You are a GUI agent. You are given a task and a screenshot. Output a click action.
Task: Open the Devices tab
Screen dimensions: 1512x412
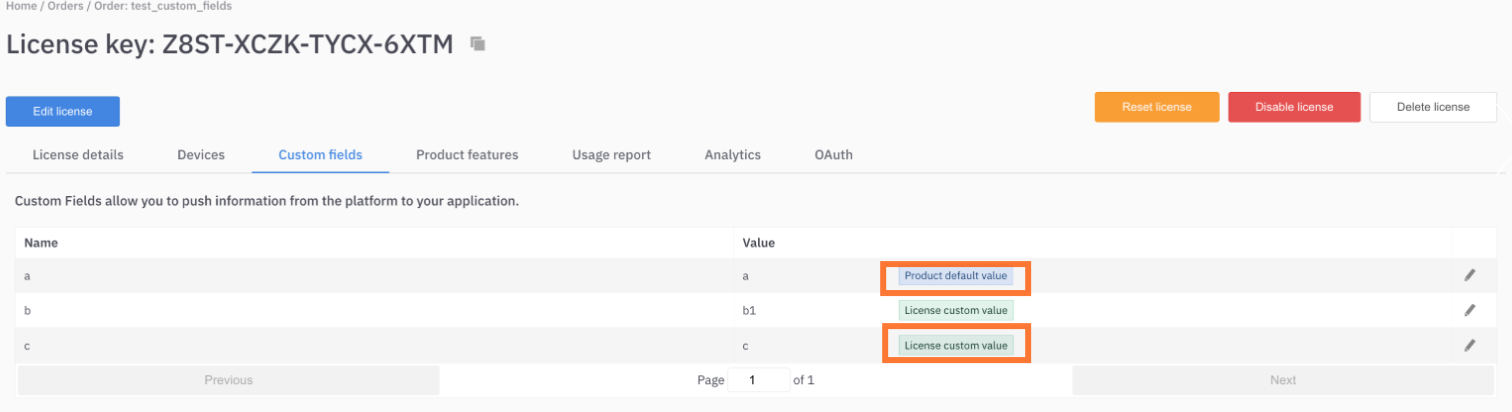(201, 155)
